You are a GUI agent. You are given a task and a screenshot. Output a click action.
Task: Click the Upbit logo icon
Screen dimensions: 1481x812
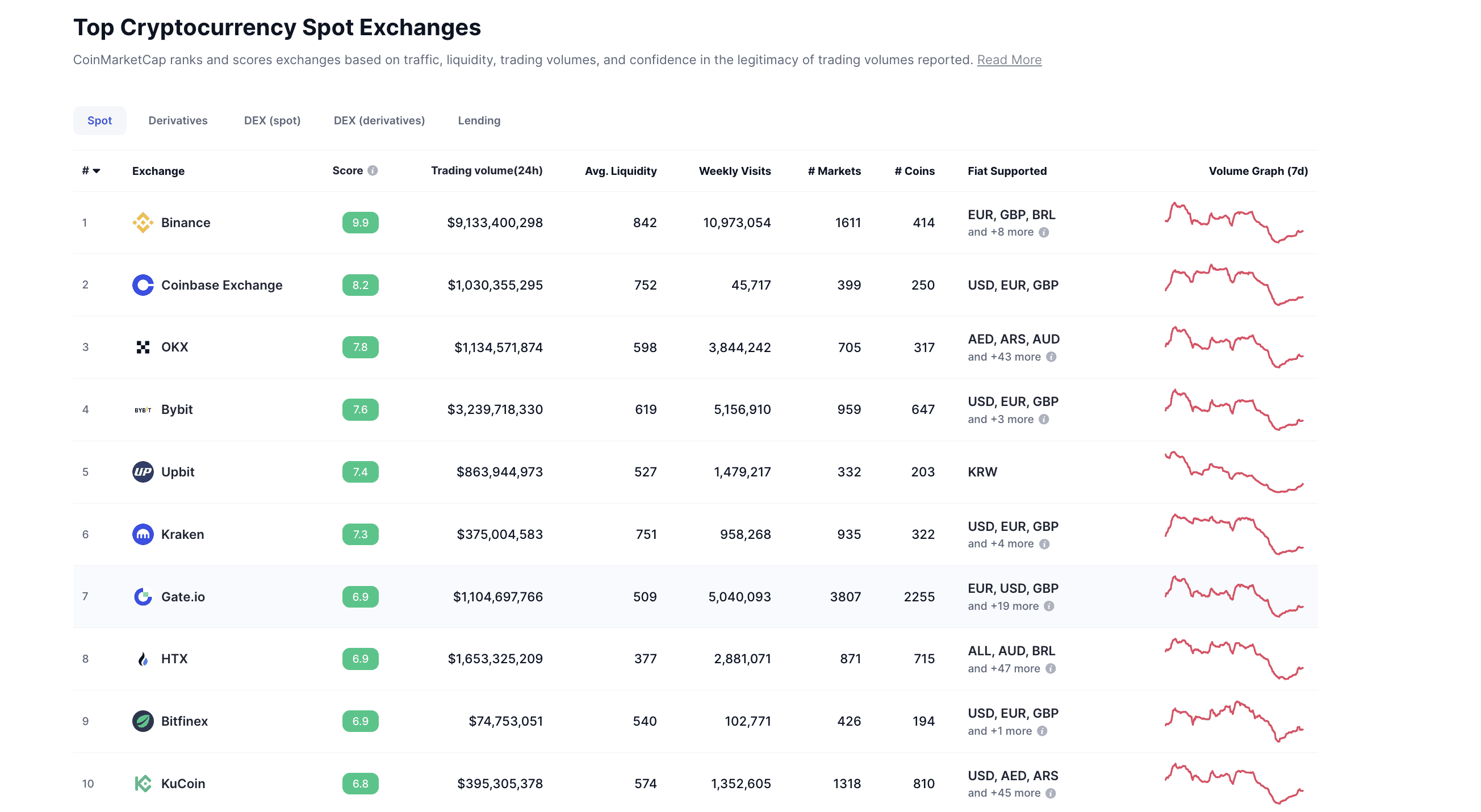coord(143,471)
